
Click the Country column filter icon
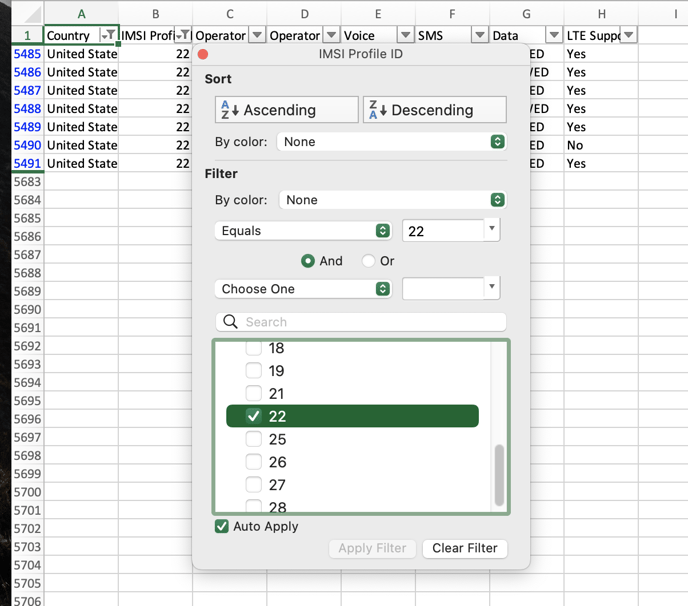coord(108,36)
